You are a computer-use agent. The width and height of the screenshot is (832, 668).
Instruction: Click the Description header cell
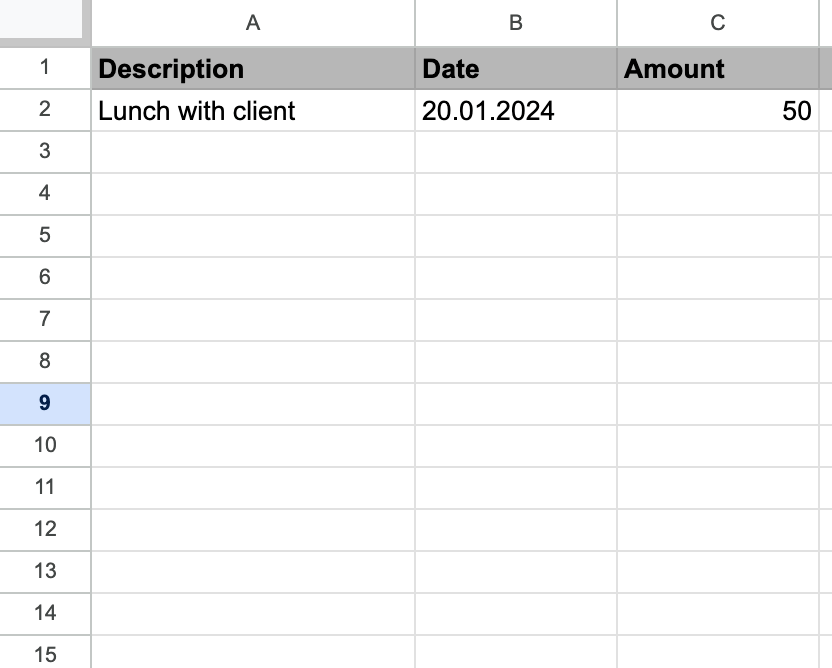click(x=252, y=68)
